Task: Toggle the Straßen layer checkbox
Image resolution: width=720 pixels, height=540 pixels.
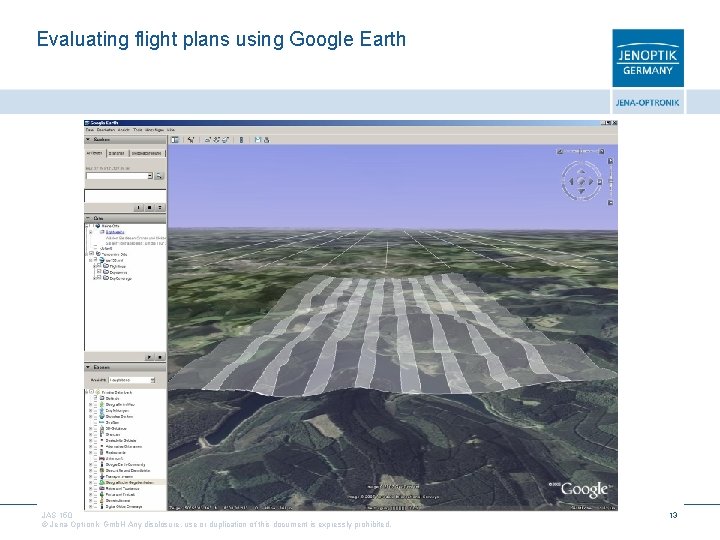Action: 96,422
